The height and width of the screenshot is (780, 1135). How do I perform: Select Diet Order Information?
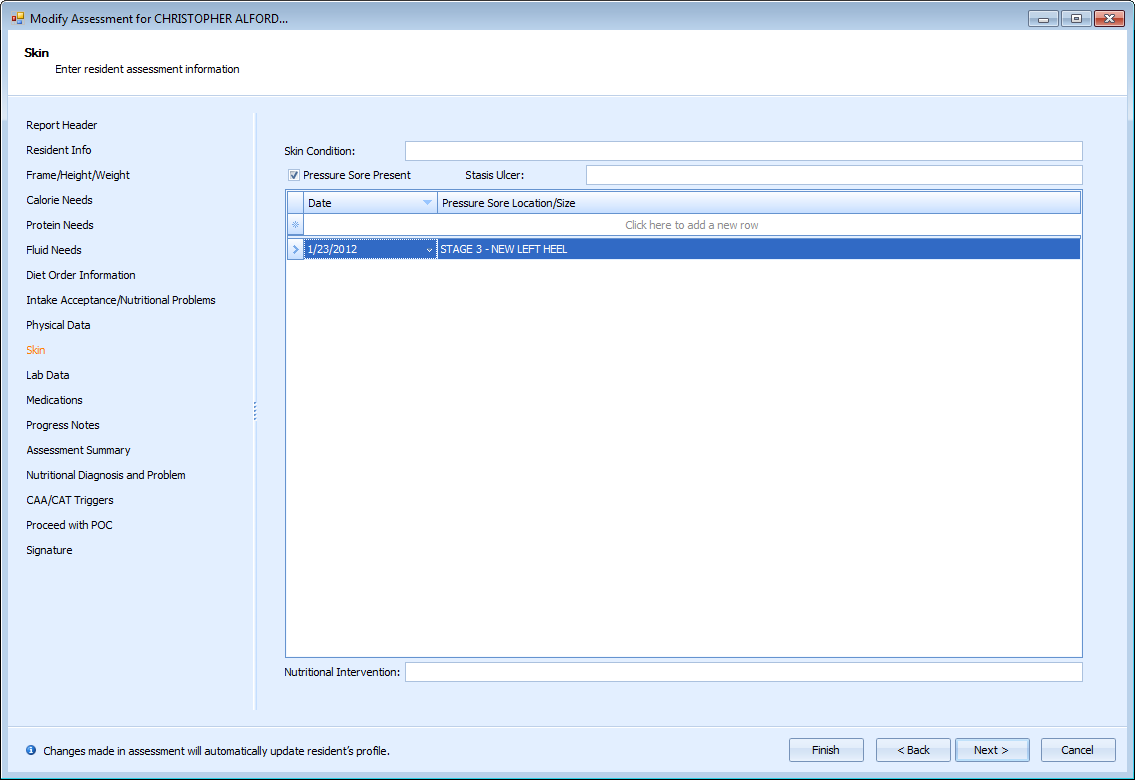81,275
